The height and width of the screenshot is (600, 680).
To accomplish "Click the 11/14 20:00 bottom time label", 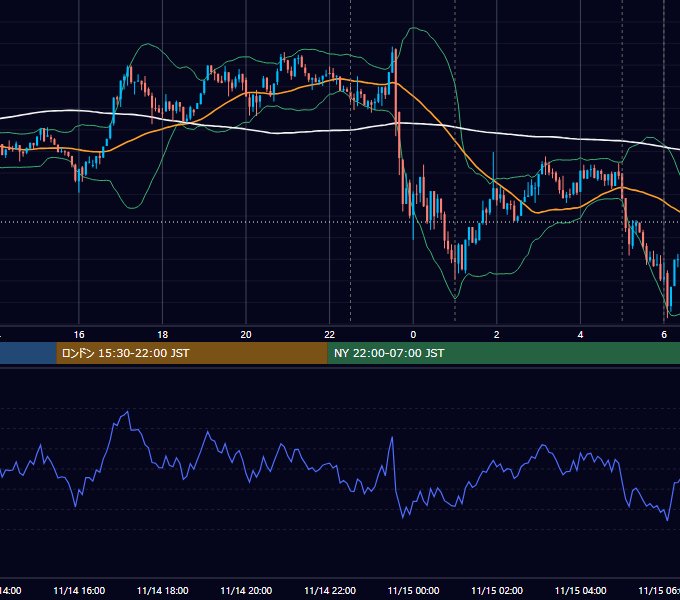I will (x=246, y=590).
